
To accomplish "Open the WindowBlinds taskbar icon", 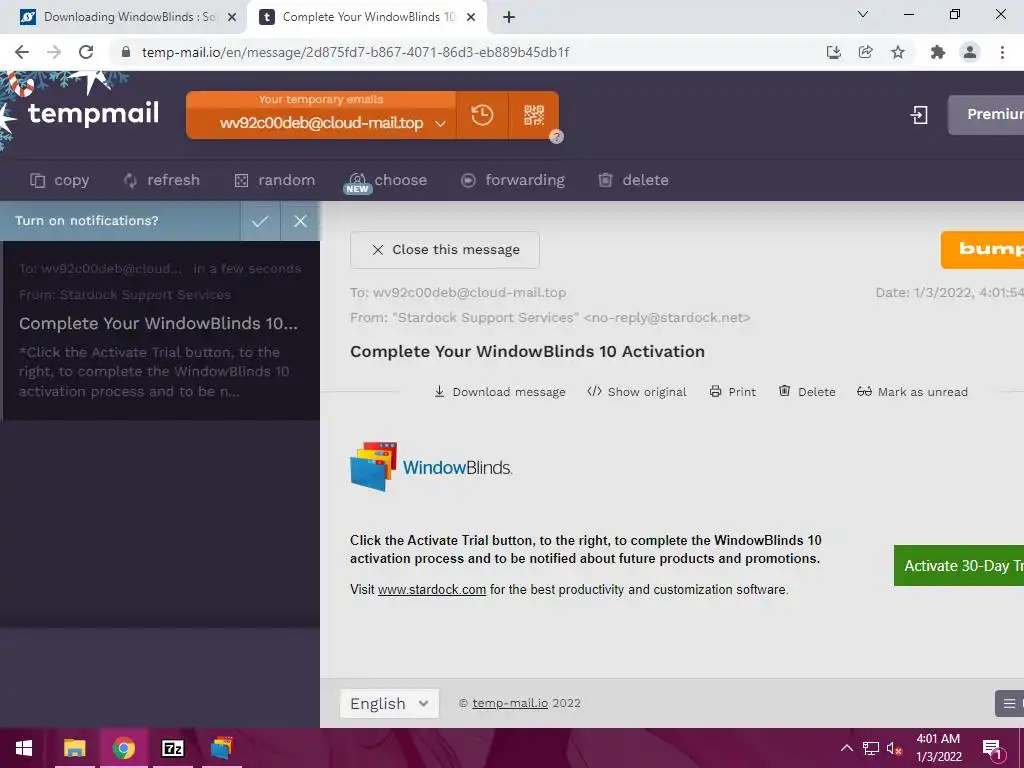I will (221, 748).
